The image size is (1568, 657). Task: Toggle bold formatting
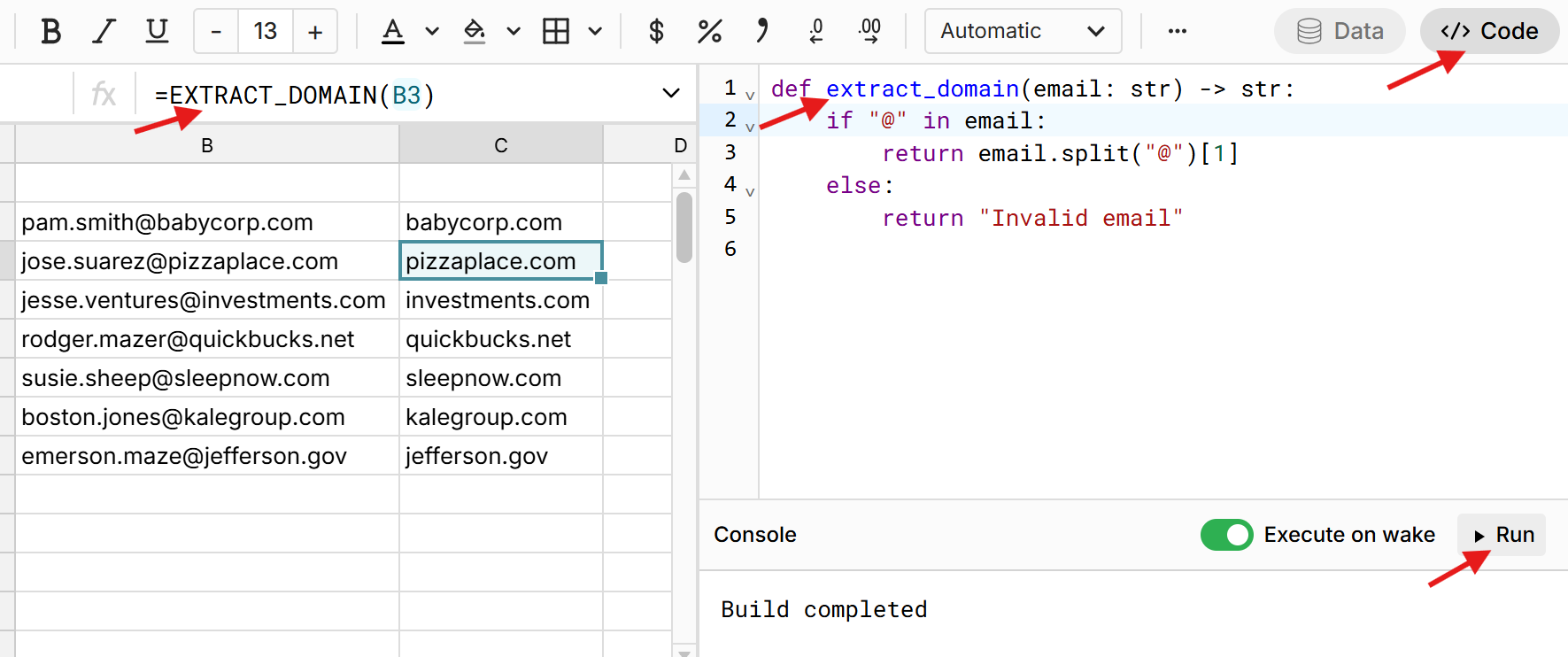(51, 32)
